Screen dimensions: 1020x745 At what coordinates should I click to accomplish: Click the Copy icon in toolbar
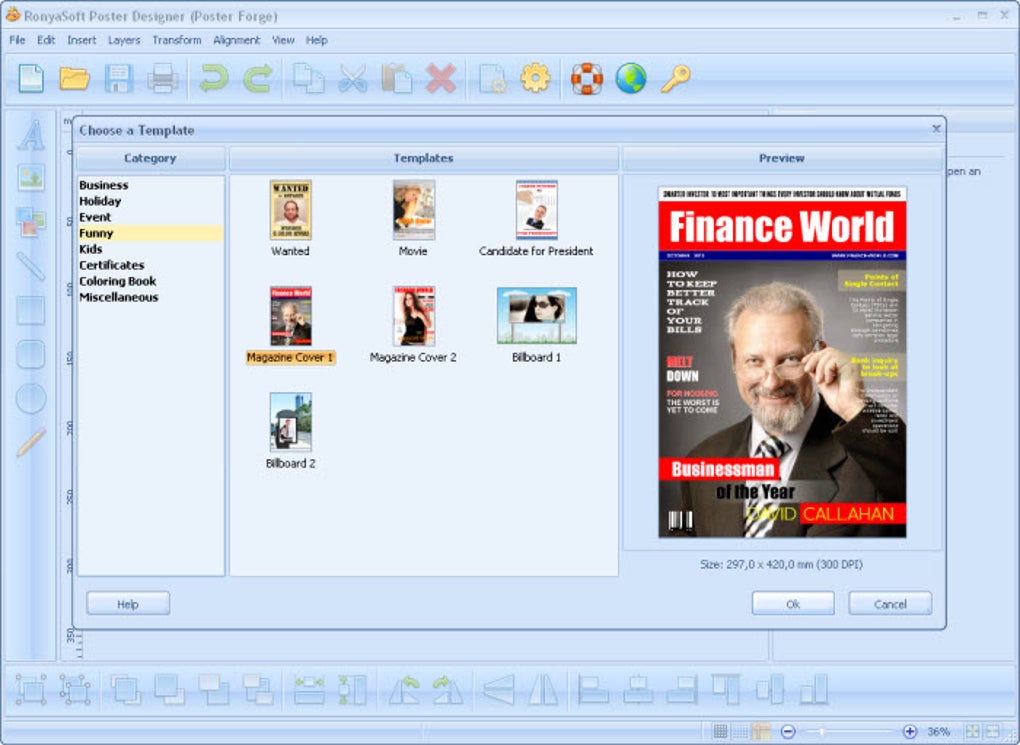(x=308, y=79)
